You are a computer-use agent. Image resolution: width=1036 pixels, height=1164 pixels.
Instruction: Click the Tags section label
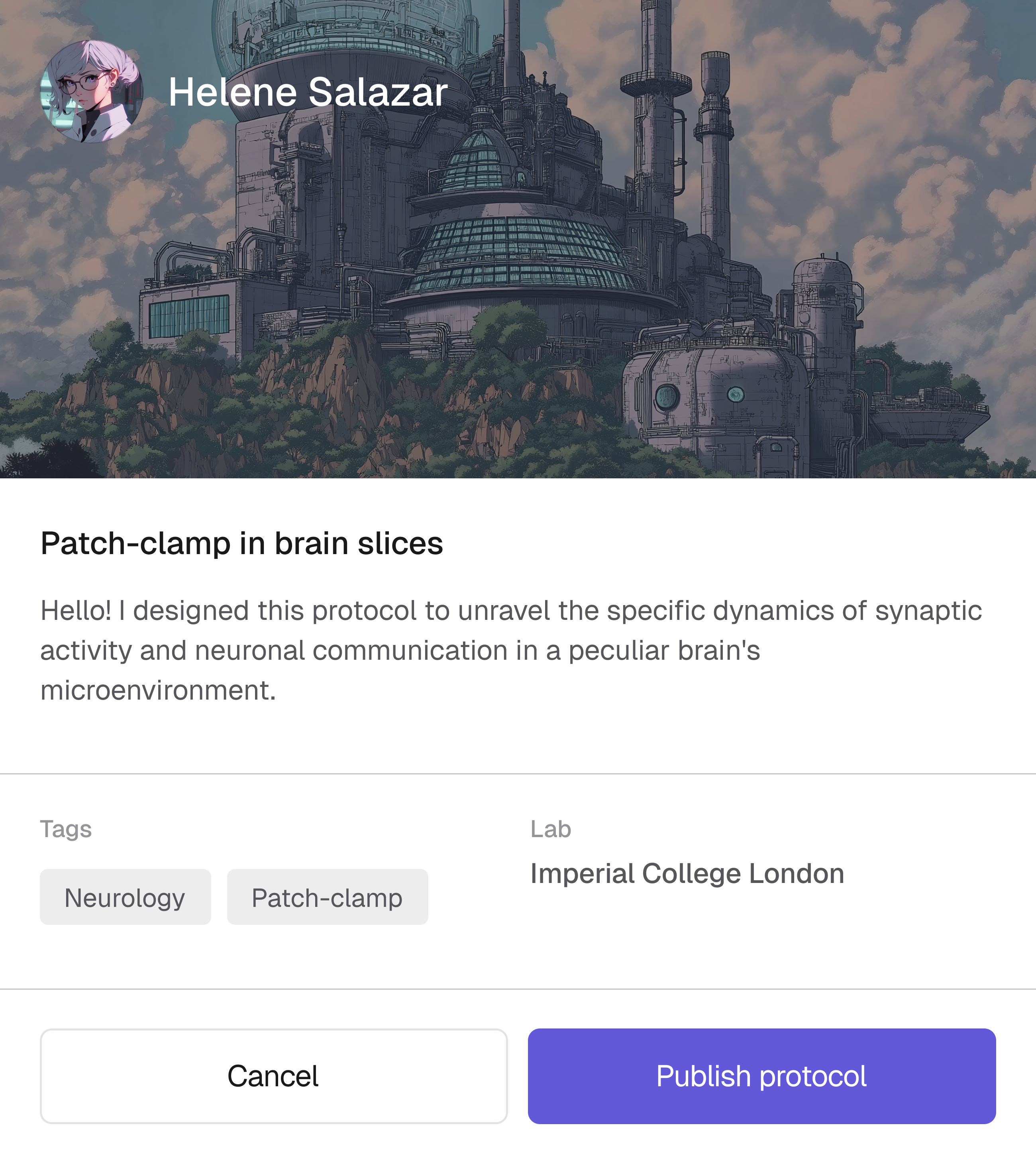click(x=65, y=829)
